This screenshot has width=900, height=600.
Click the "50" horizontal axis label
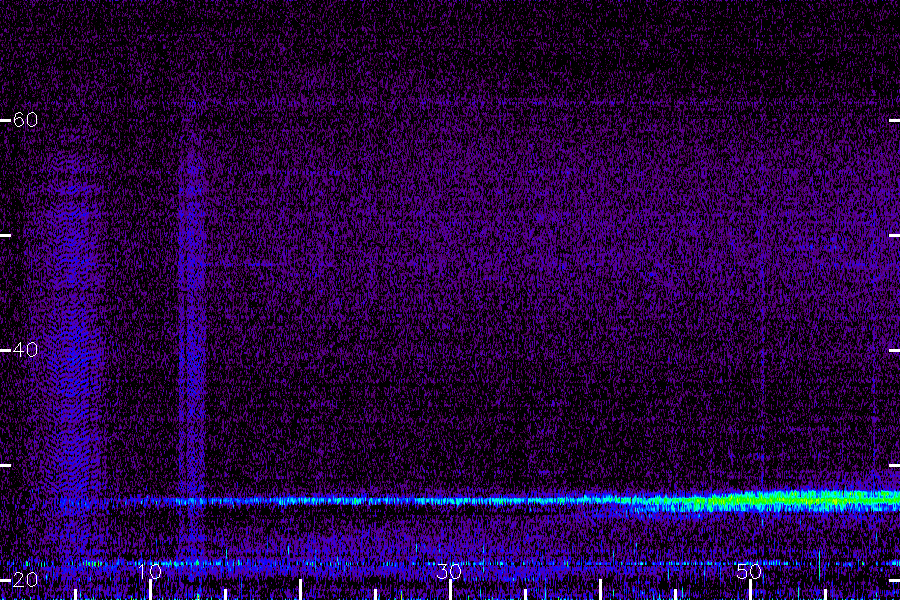[749, 571]
